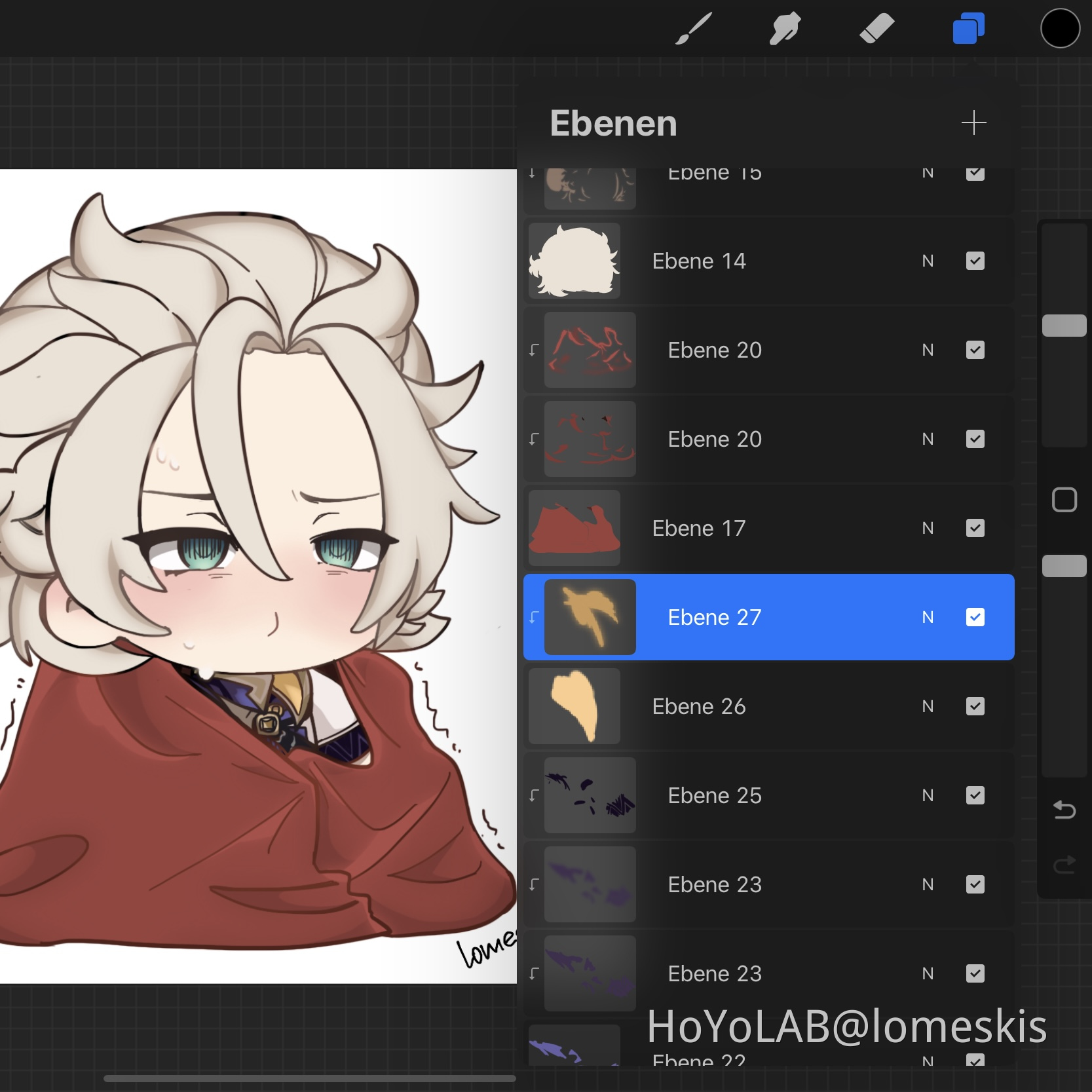Viewport: 1092px width, 1092px height.
Task: Tap the modify square button on the sidebar
Action: [1064, 499]
